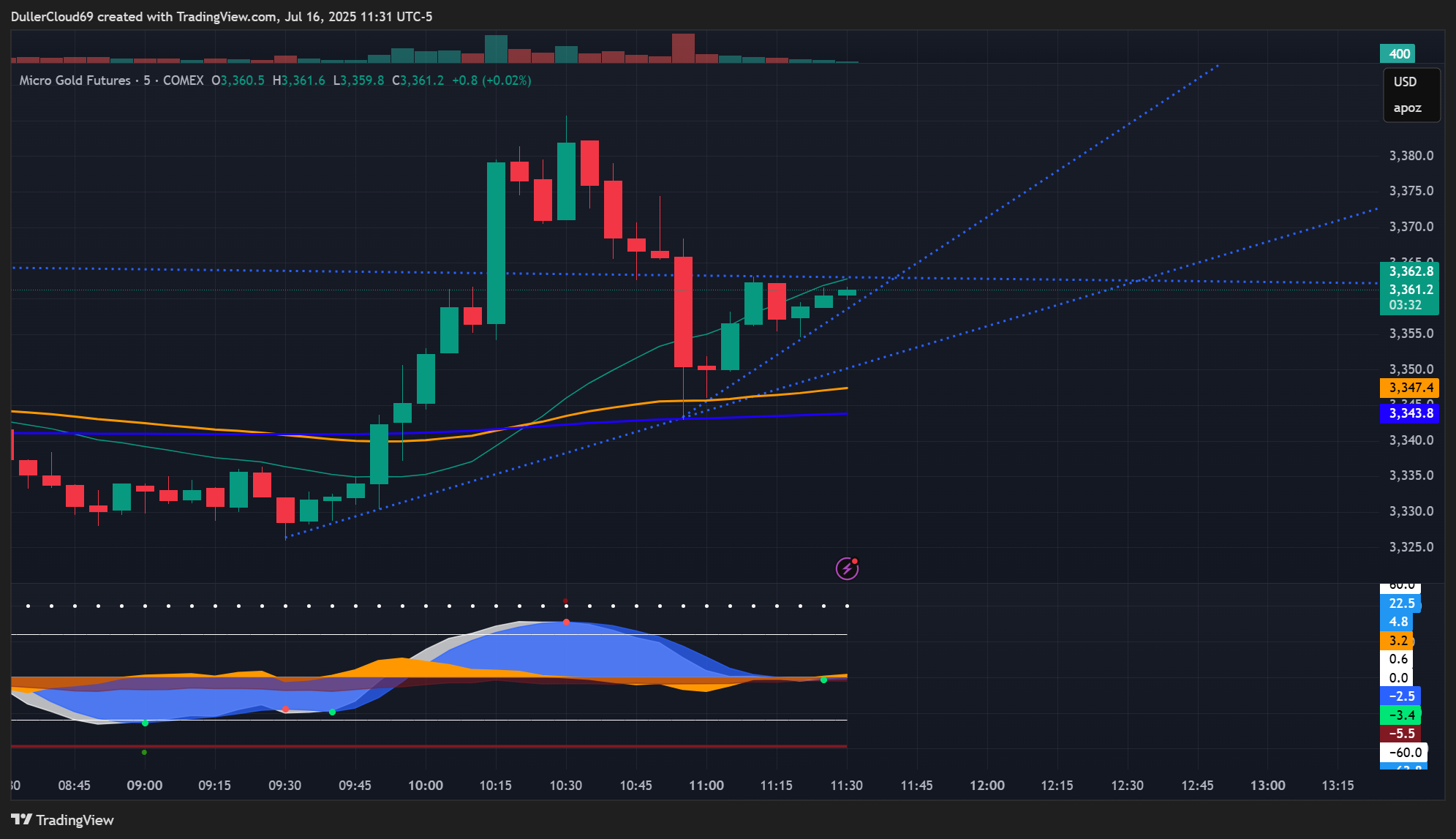Viewport: 1456px width, 839px height.
Task: Click the +0.8 (+0.02%) change value
Action: click(x=491, y=80)
